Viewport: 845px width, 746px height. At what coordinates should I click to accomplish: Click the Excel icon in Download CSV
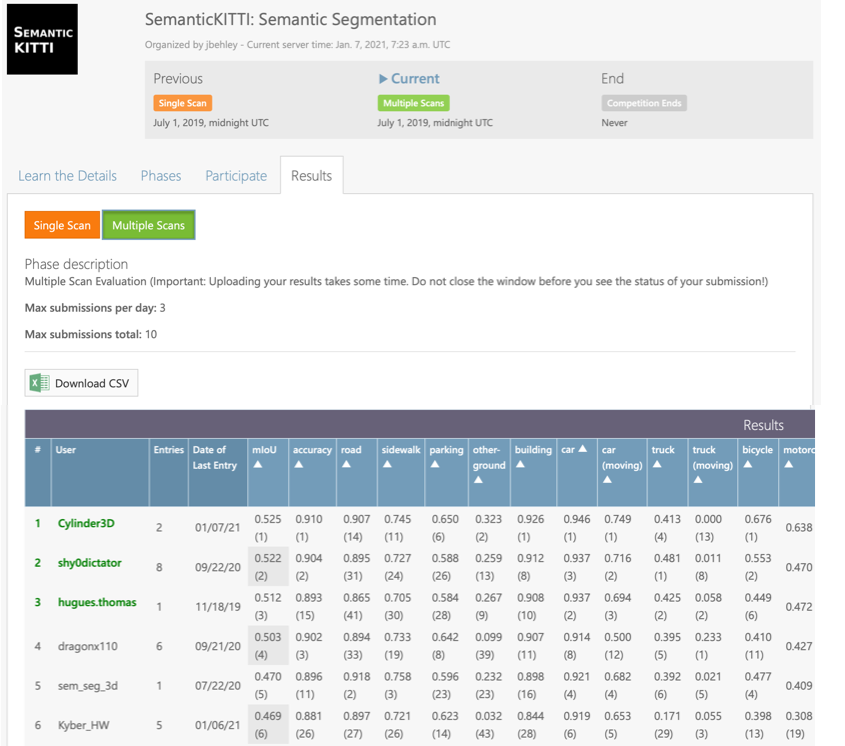[x=39, y=383]
